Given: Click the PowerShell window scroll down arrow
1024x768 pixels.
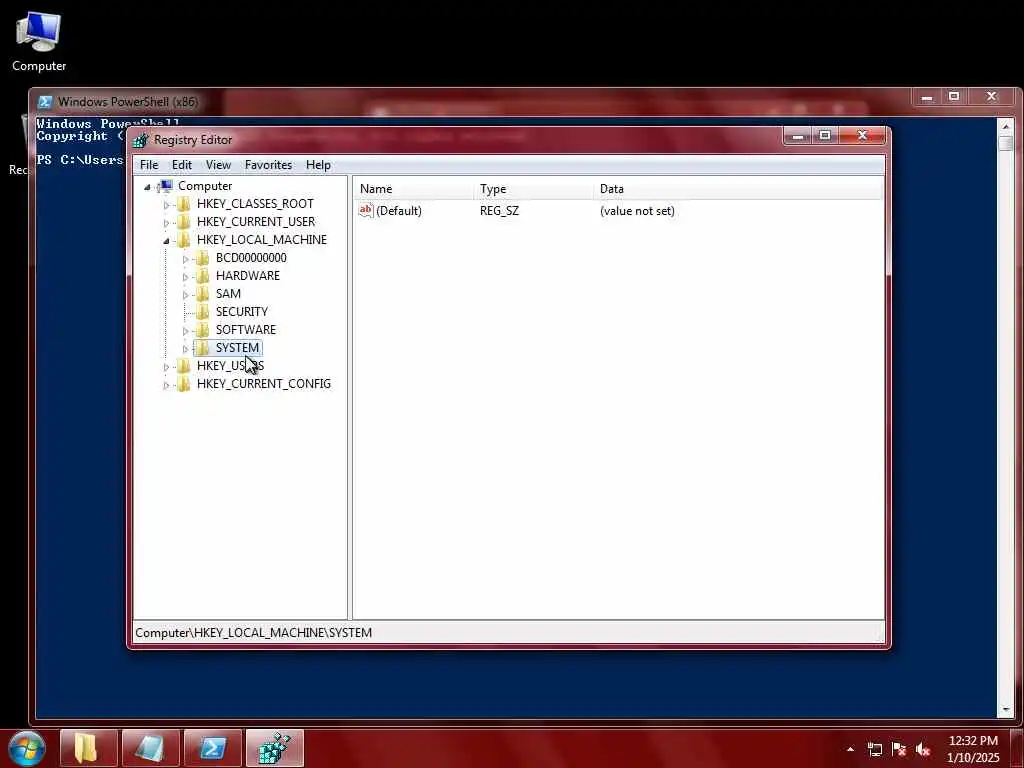Looking at the screenshot, I should tap(1006, 709).
